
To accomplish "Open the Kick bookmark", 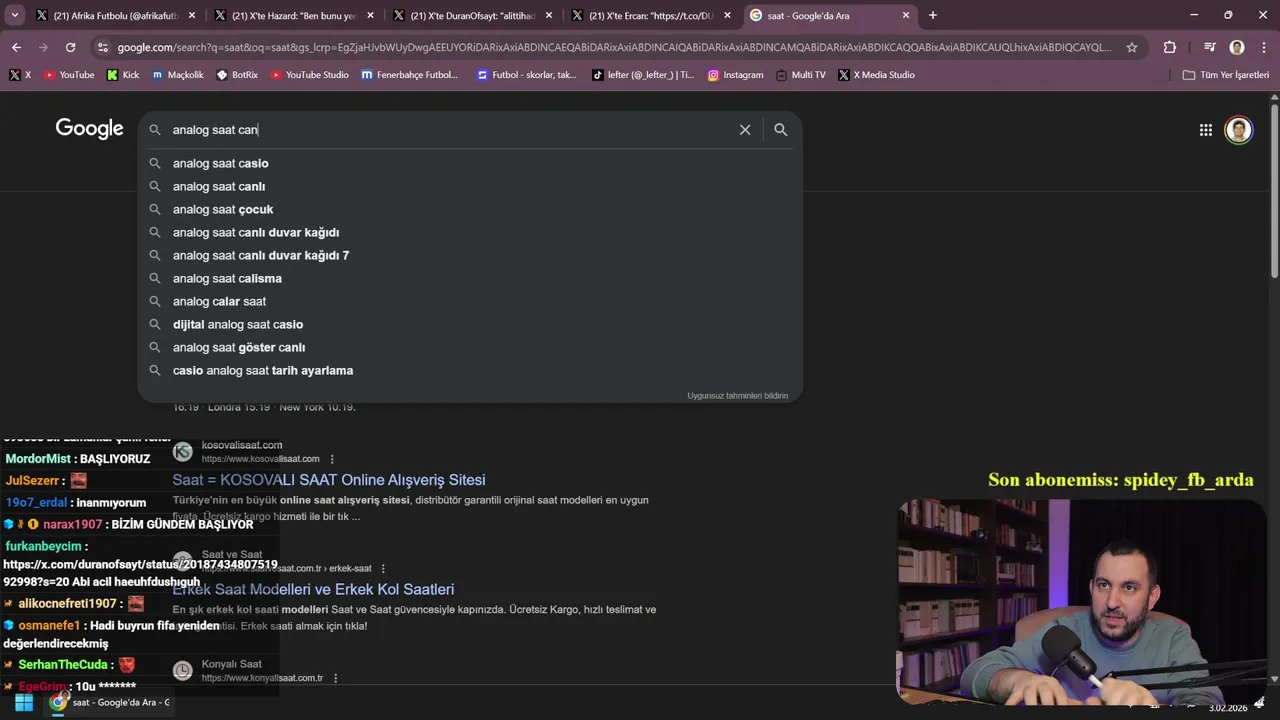I will (123, 75).
